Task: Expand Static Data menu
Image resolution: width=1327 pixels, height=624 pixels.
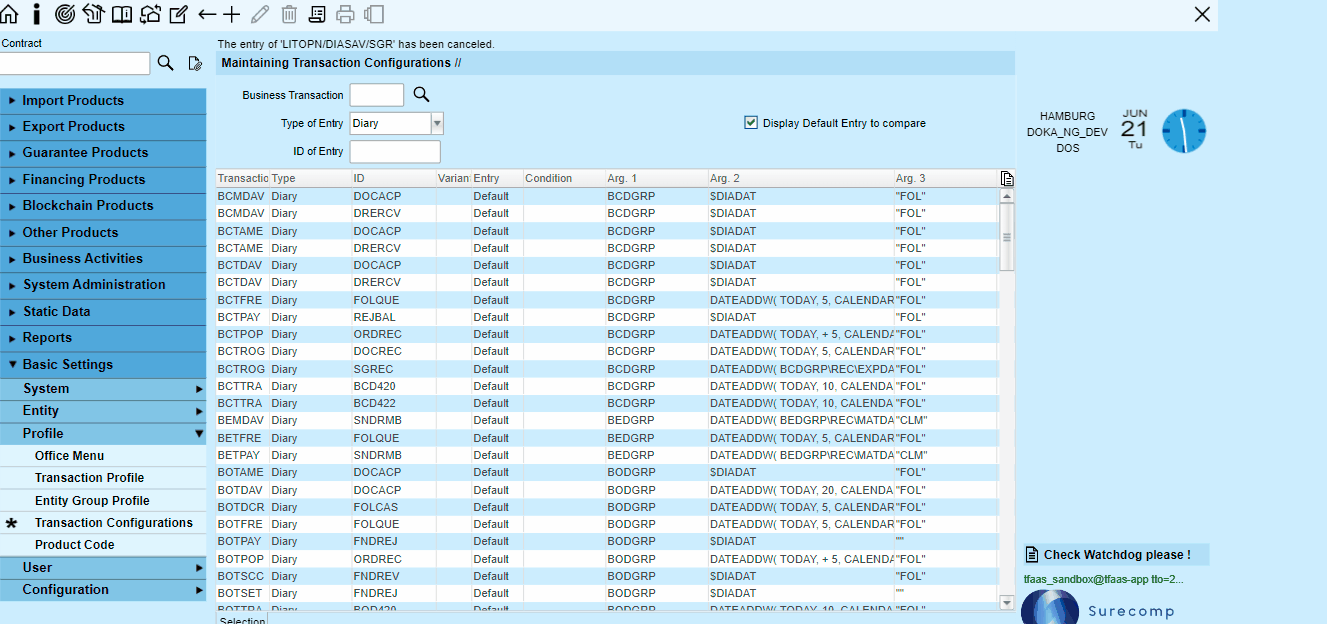Action: pyautogui.click(x=103, y=311)
